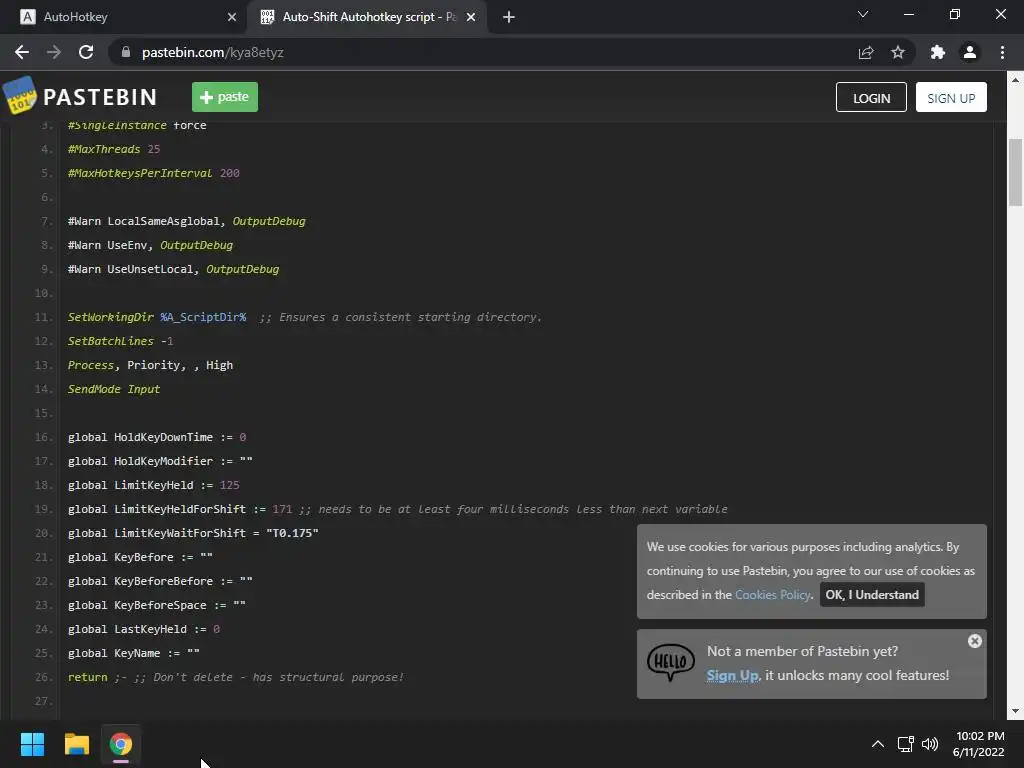Click the #MaxThreads 25 code line
The image size is (1024, 768).
click(114, 149)
